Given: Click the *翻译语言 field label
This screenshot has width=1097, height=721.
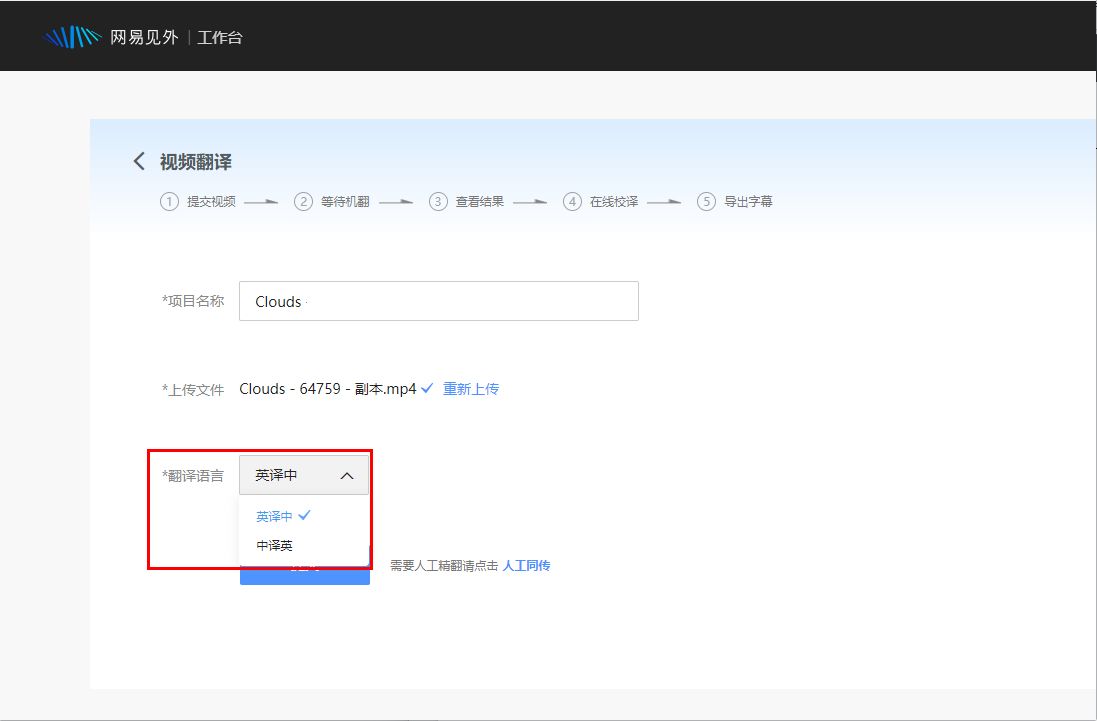Looking at the screenshot, I should tap(193, 476).
